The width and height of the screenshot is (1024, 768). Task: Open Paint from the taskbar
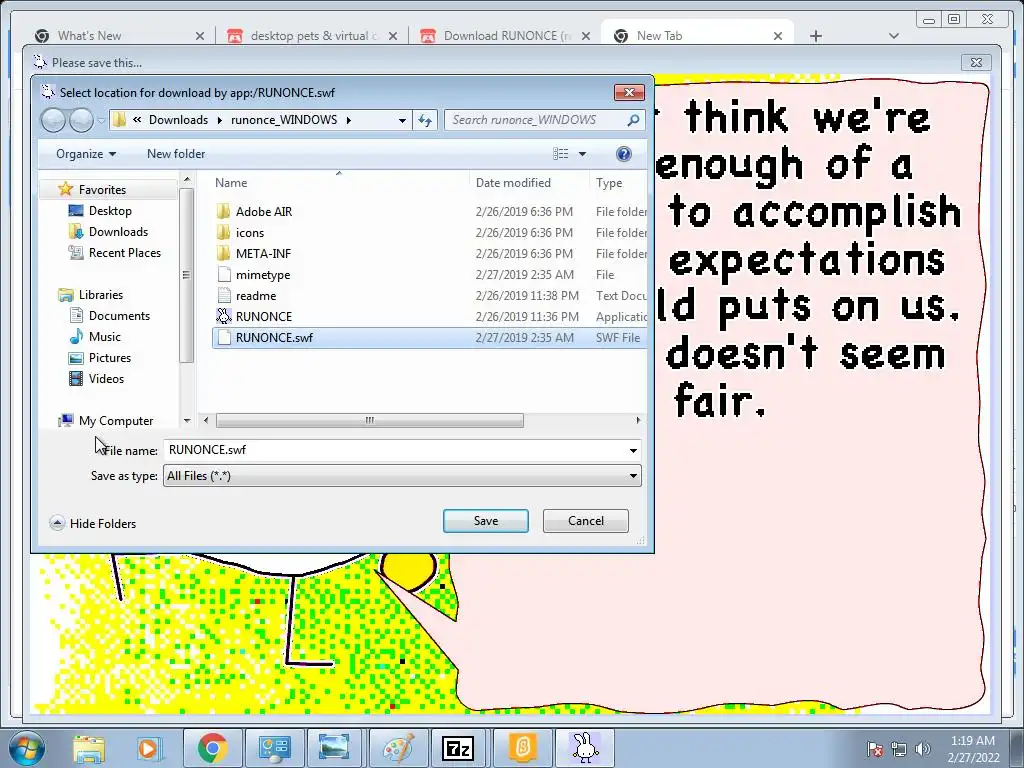(x=398, y=748)
